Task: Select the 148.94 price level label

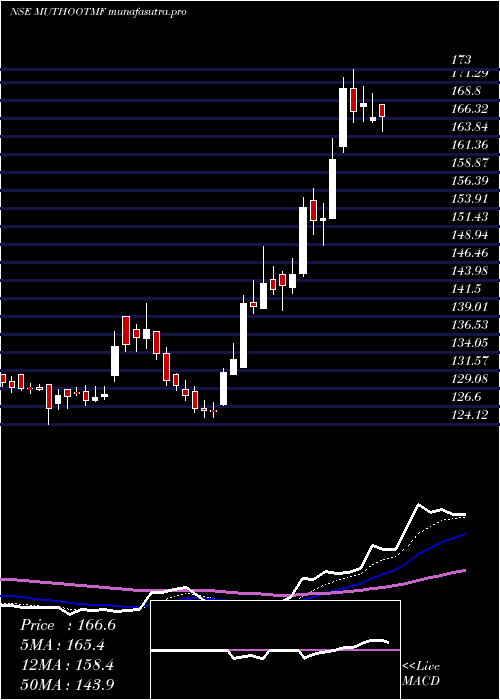Action: tap(469, 235)
